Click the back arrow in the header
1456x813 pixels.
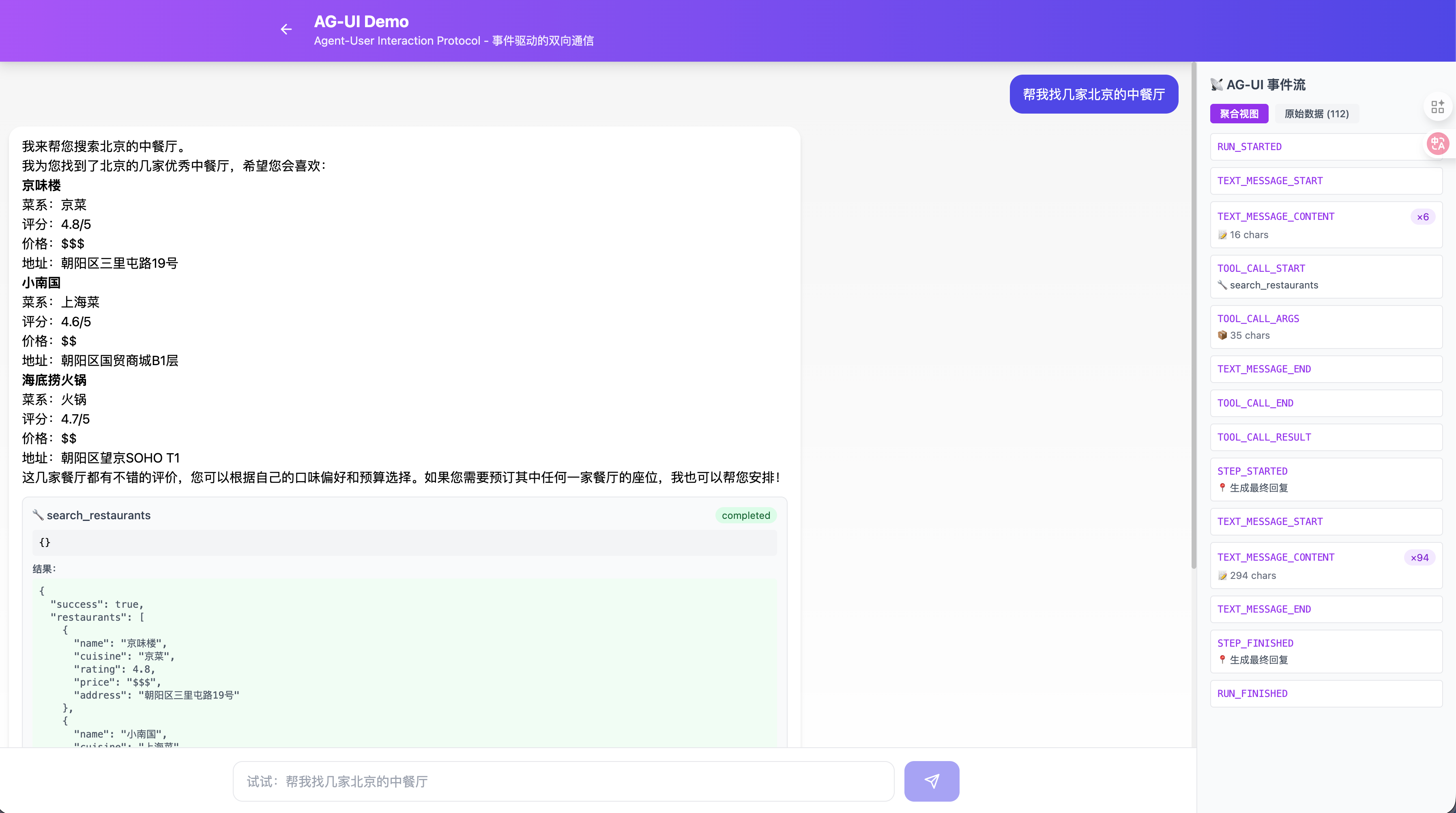click(x=287, y=29)
